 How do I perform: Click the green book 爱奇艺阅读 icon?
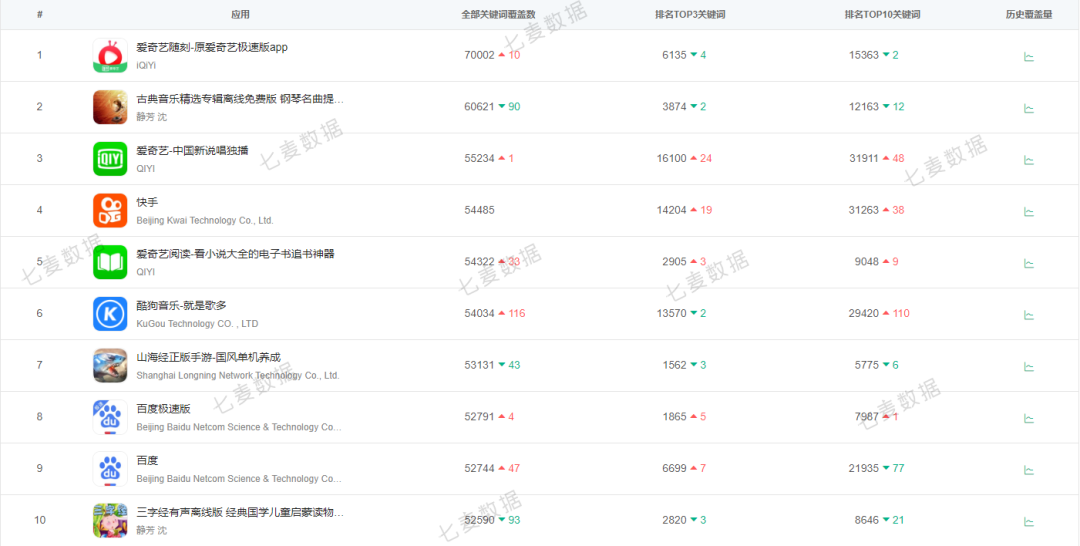(x=110, y=262)
